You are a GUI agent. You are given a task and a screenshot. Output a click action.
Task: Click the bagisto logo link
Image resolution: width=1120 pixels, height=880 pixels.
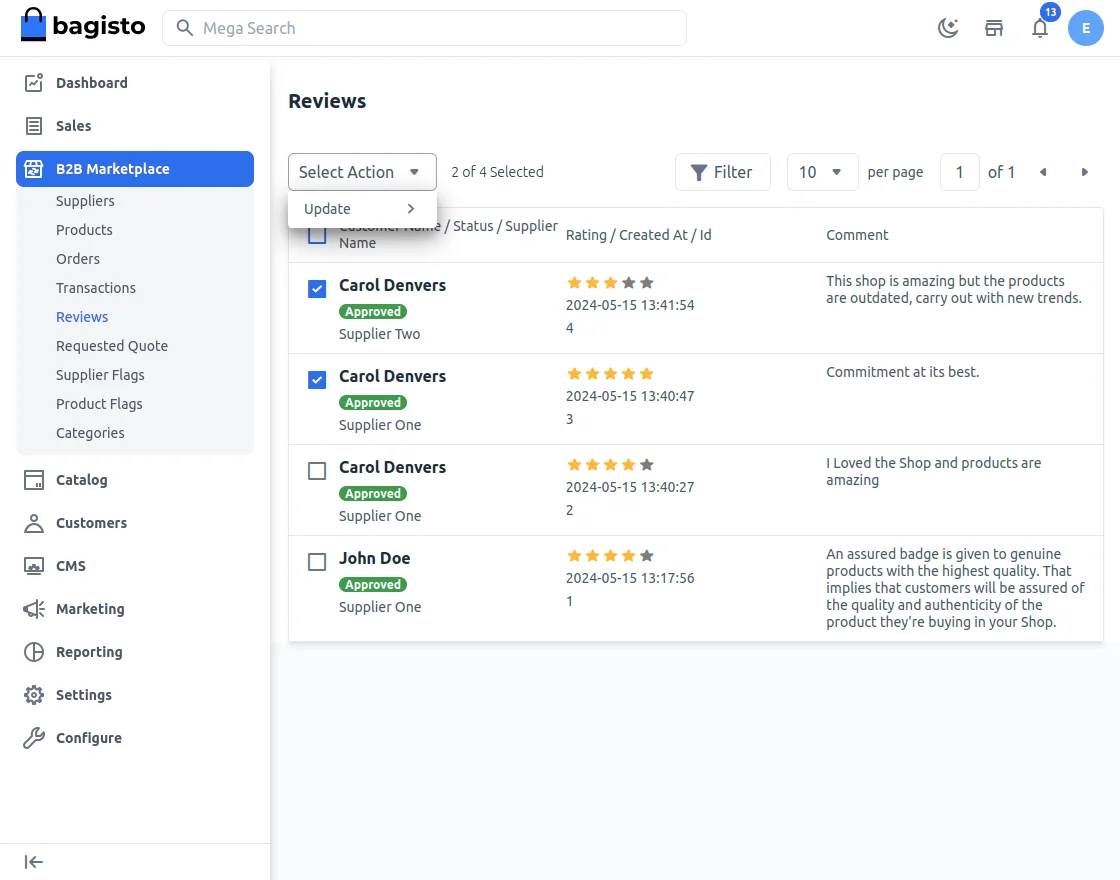pos(83,27)
